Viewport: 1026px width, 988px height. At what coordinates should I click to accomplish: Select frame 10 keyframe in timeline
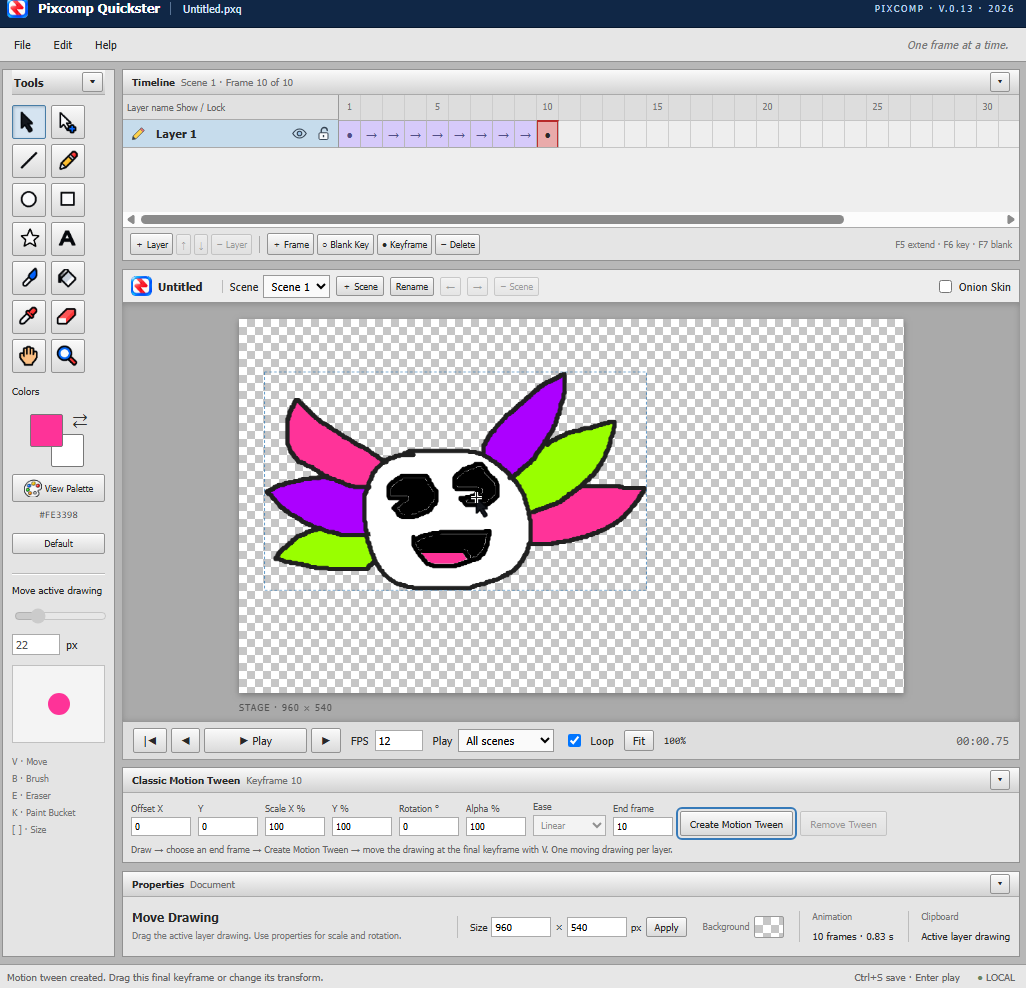coord(548,134)
